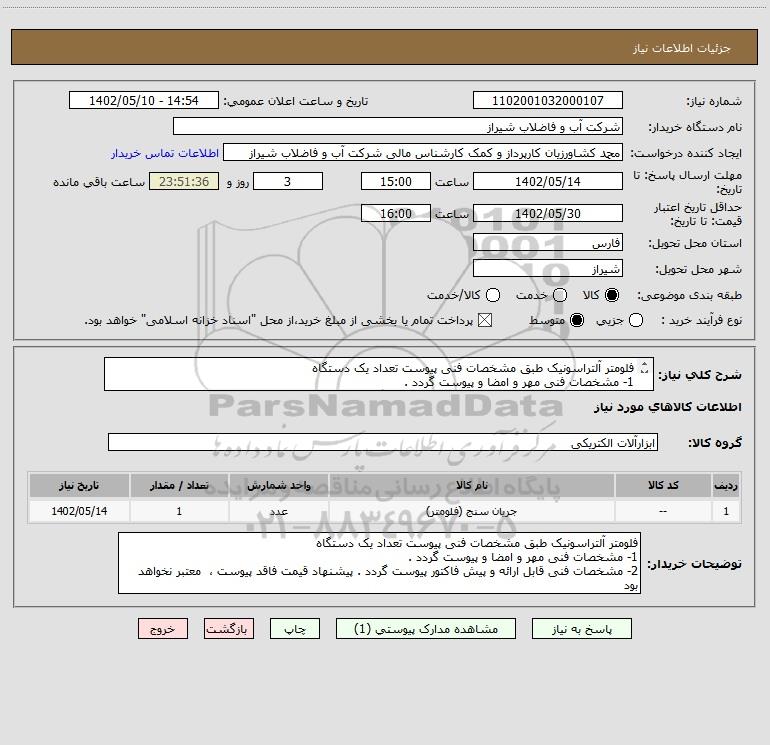Select the خدمت radio button

click(x=560, y=295)
